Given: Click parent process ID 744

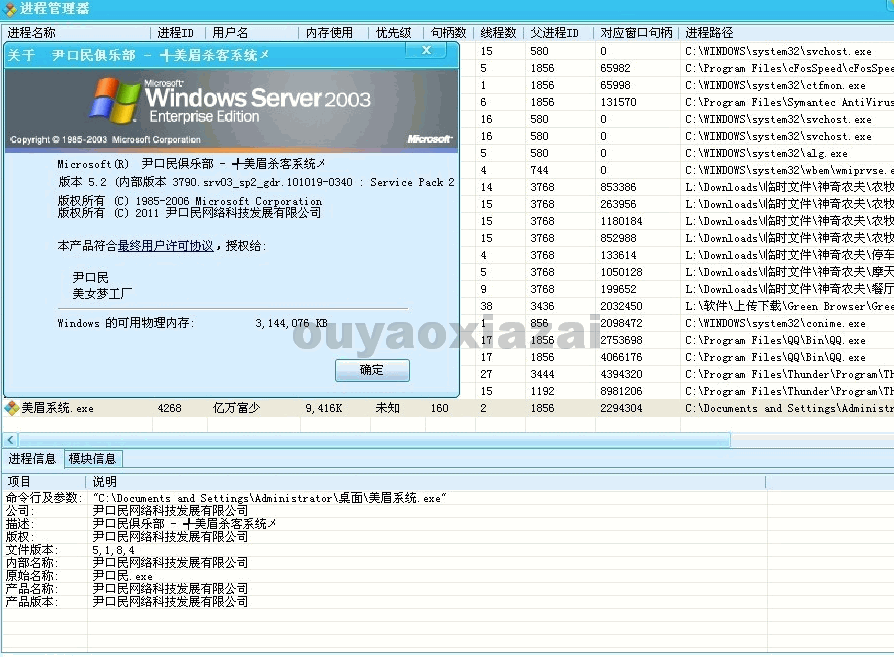Looking at the screenshot, I should pos(539,171).
